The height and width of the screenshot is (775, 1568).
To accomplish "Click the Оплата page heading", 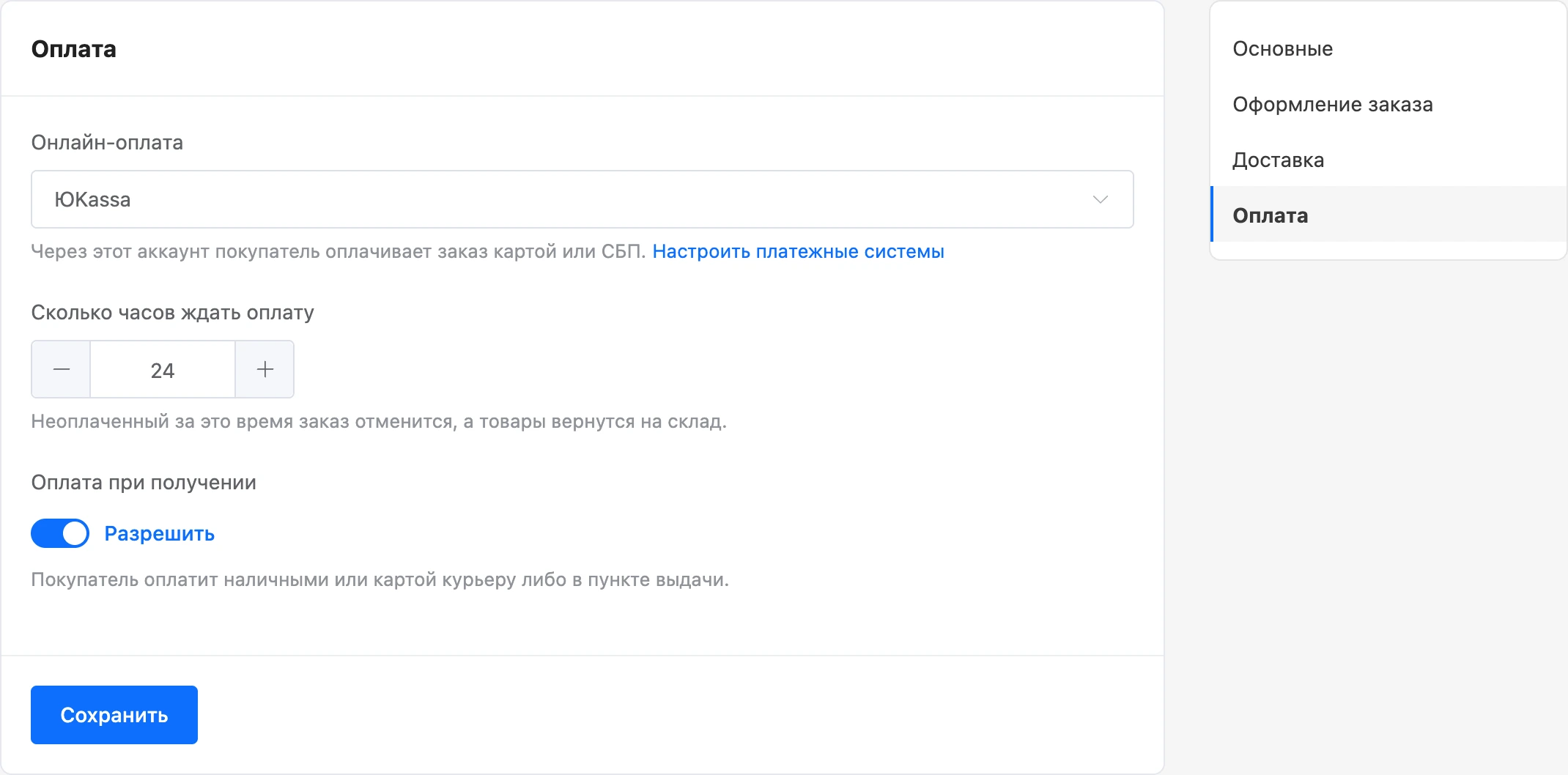I will pos(73,48).
